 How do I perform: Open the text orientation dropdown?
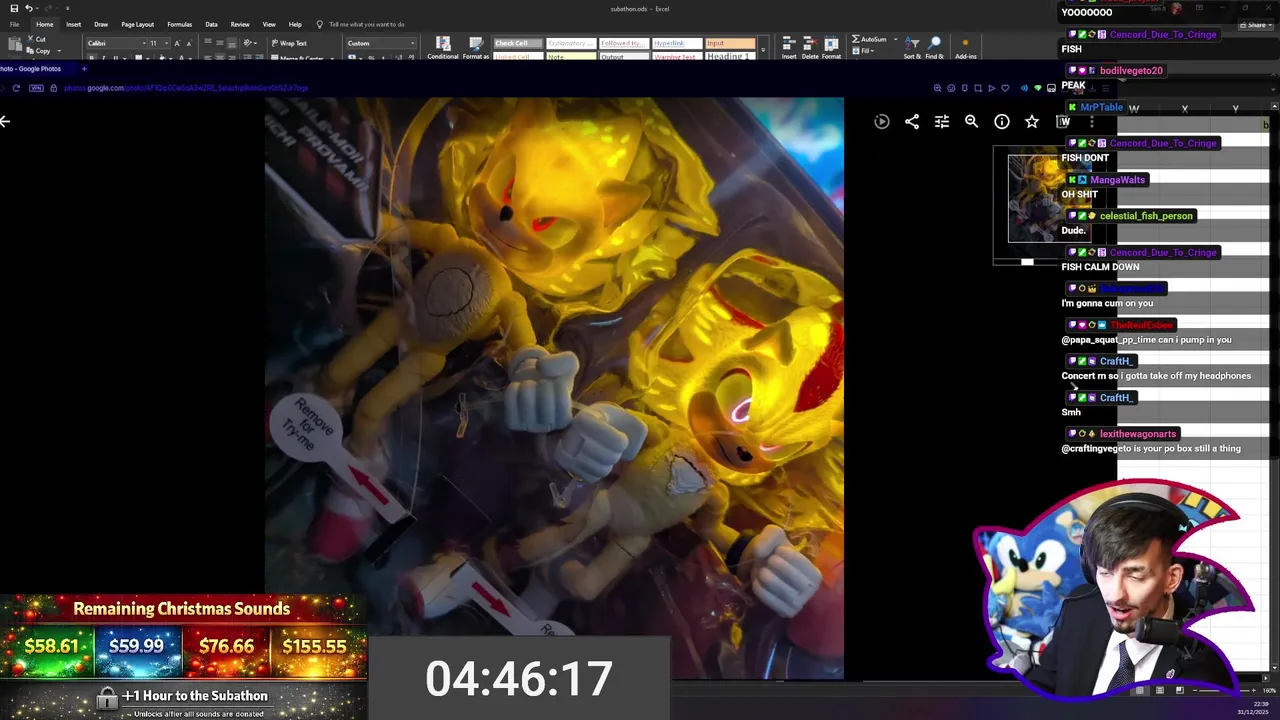click(x=250, y=43)
